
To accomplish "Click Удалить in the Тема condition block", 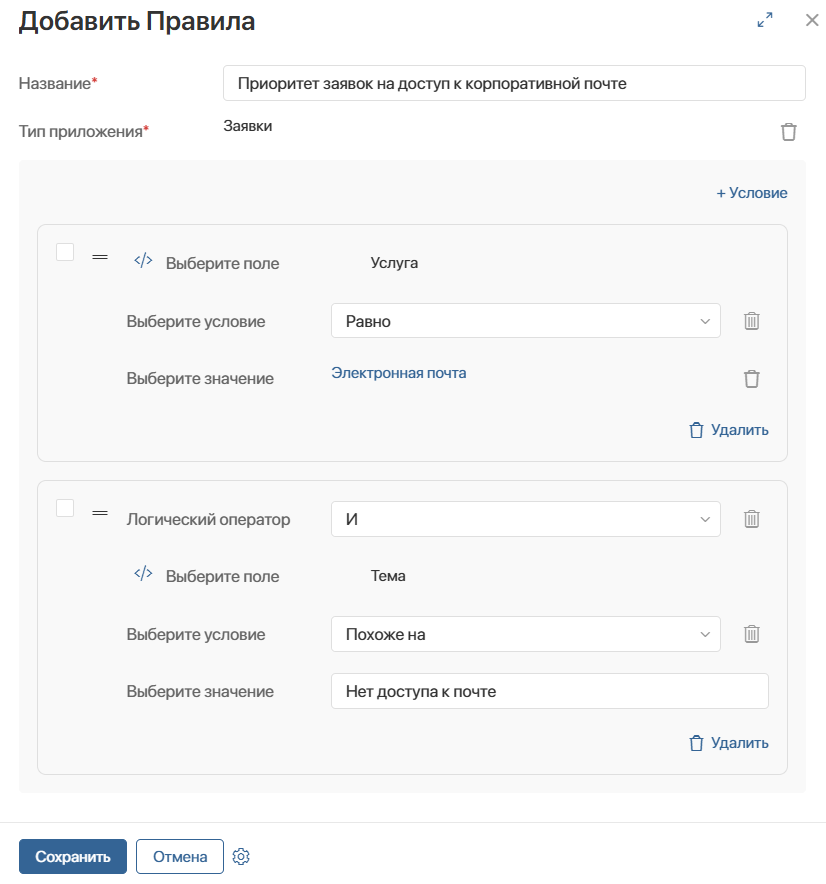I will [x=728, y=743].
